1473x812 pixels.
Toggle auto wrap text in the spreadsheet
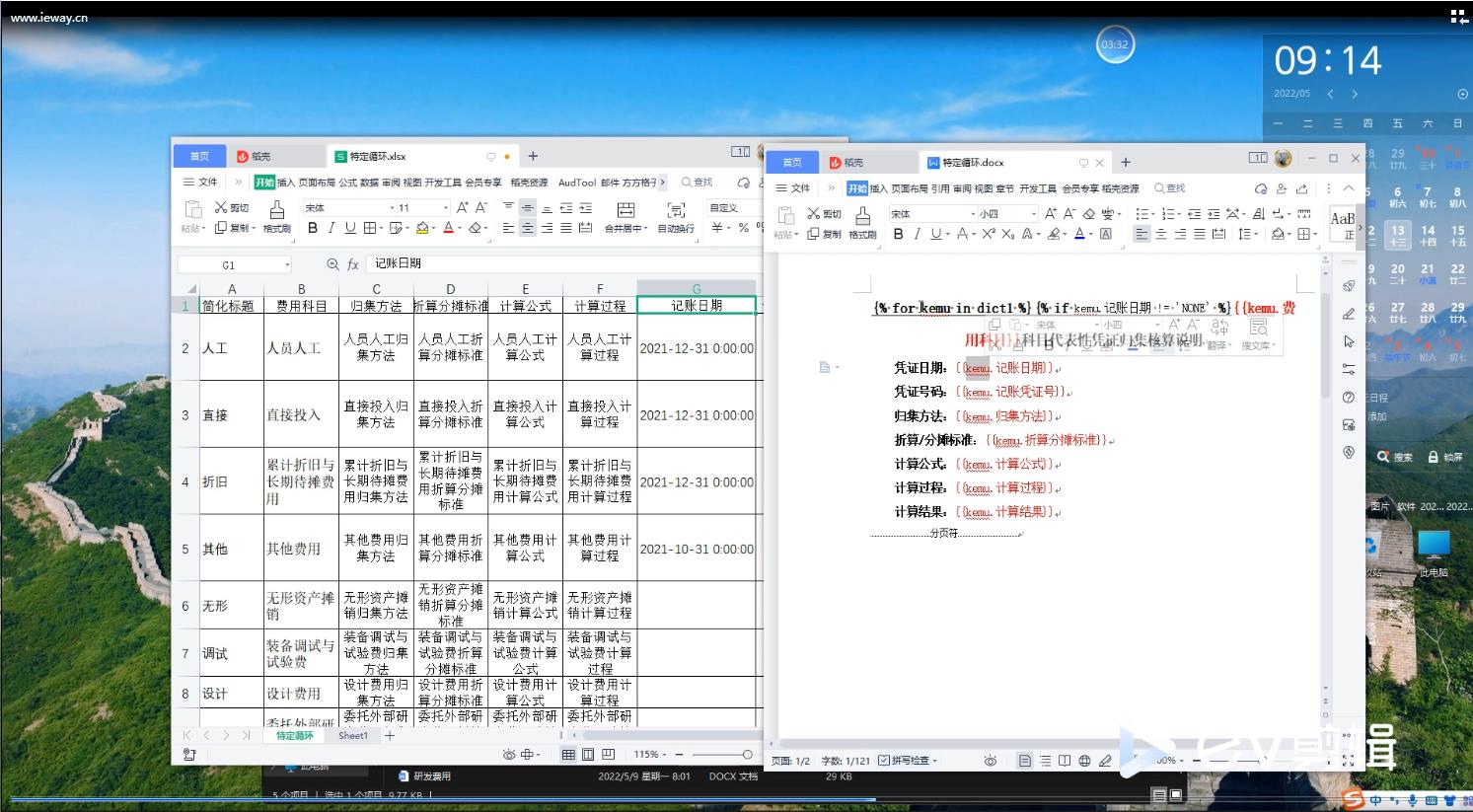[676, 216]
